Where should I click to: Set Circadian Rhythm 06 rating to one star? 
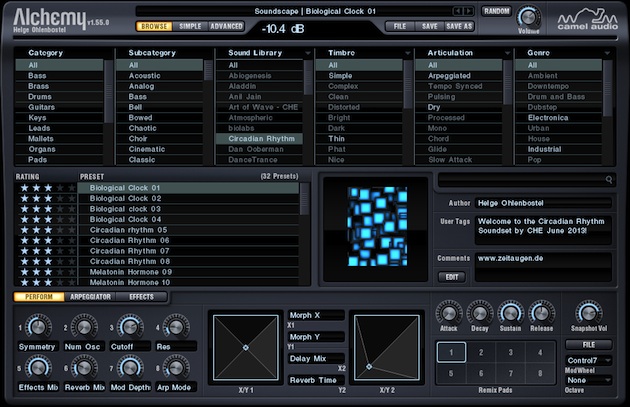tap(25, 240)
